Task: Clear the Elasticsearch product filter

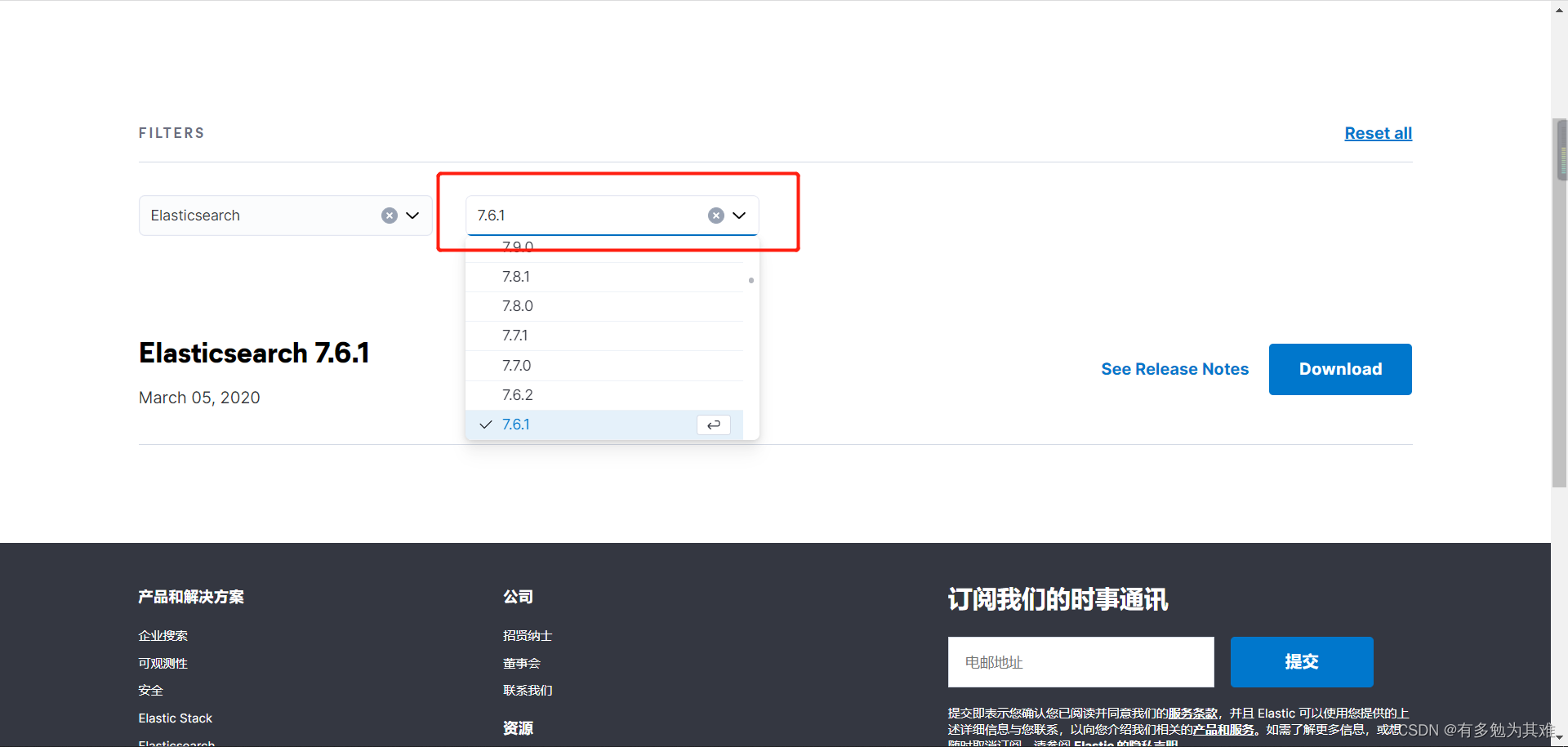Action: point(390,215)
